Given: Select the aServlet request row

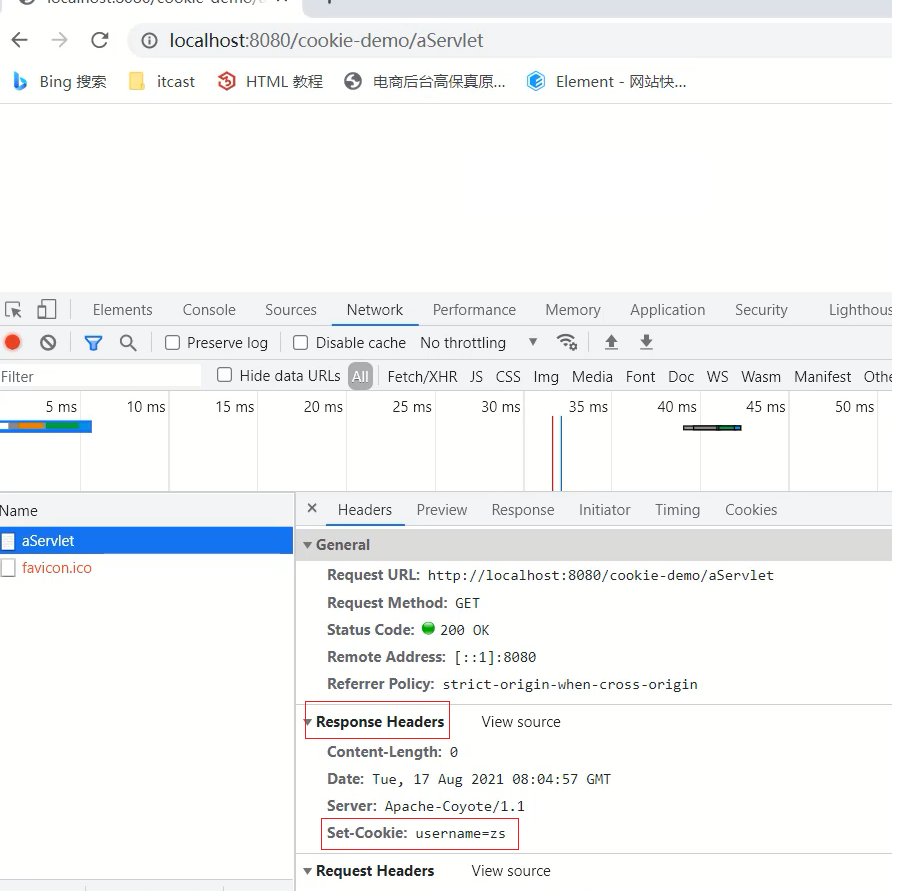Looking at the screenshot, I should [147, 540].
